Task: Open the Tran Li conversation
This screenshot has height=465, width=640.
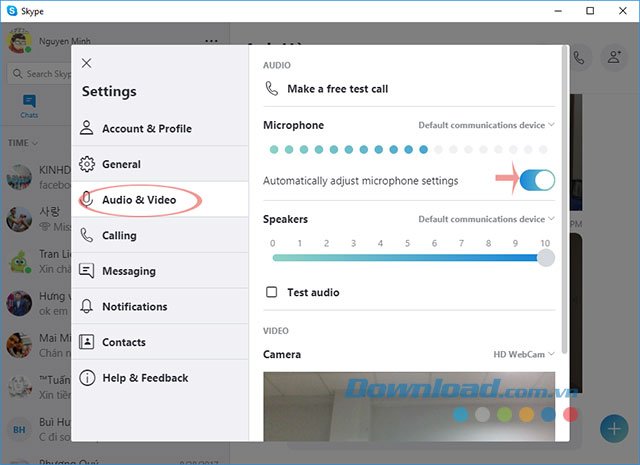Action: (38, 261)
